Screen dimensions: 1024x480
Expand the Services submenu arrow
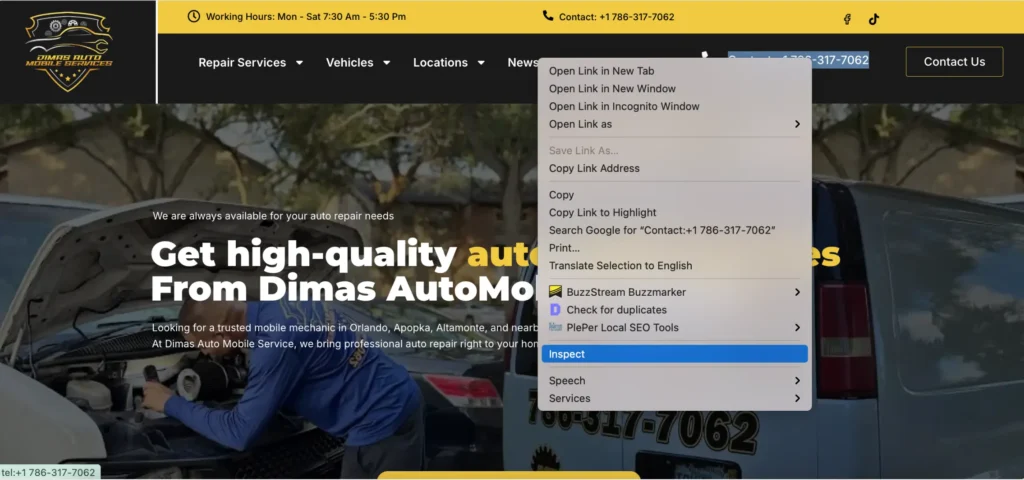(797, 398)
